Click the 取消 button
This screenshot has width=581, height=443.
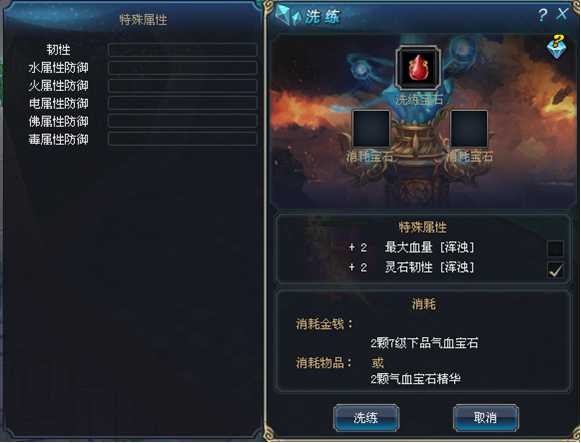pyautogui.click(x=485, y=418)
